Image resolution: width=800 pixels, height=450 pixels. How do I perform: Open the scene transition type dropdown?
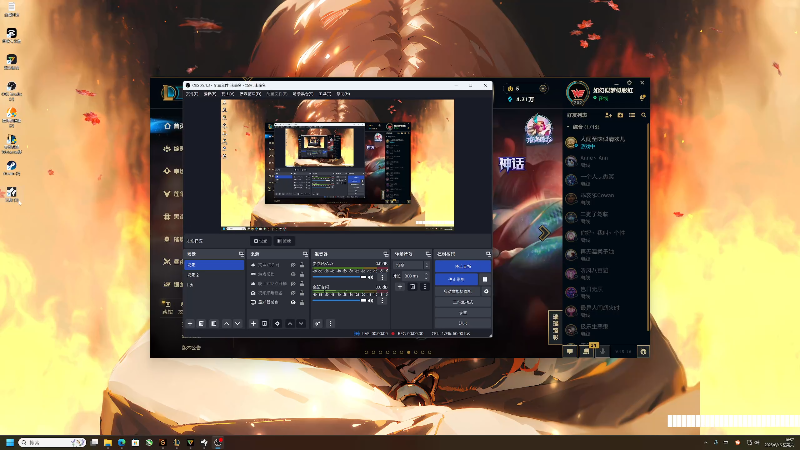pyautogui.click(x=409, y=265)
